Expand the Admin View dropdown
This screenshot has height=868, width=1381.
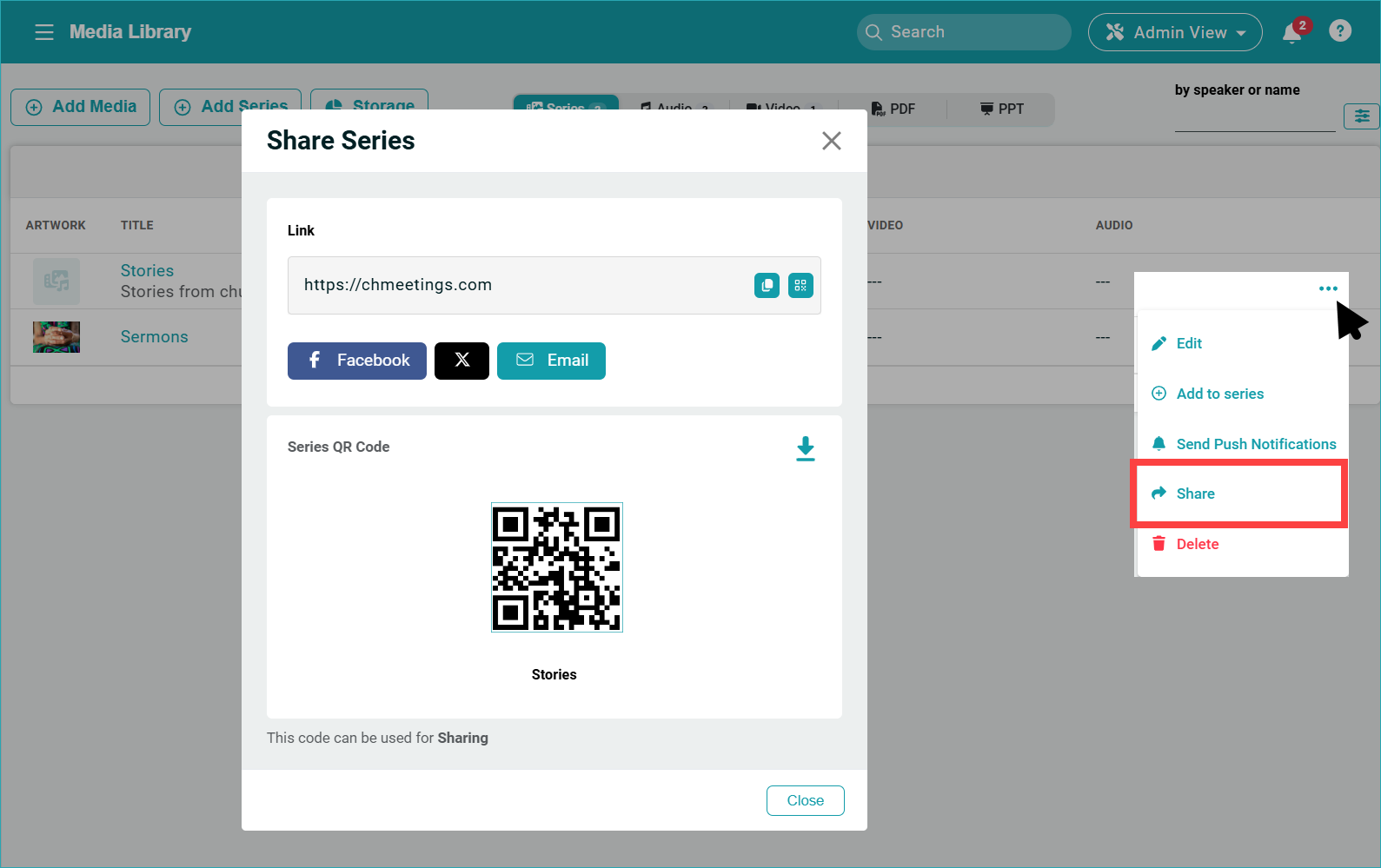[x=1175, y=32]
